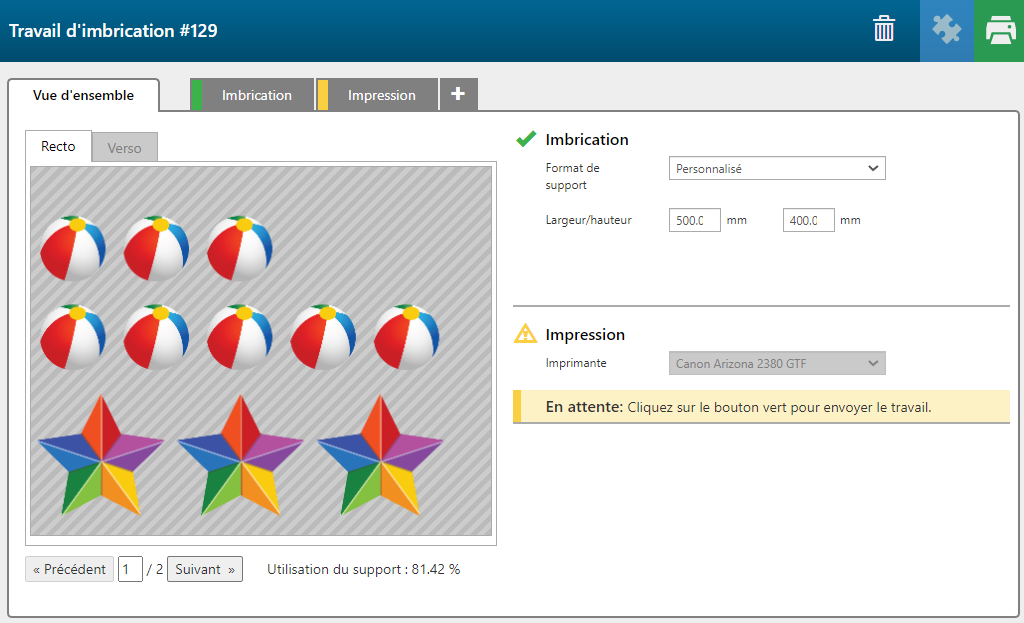
Task: Click the yellow warning triangle next to Impression
Action: point(525,334)
